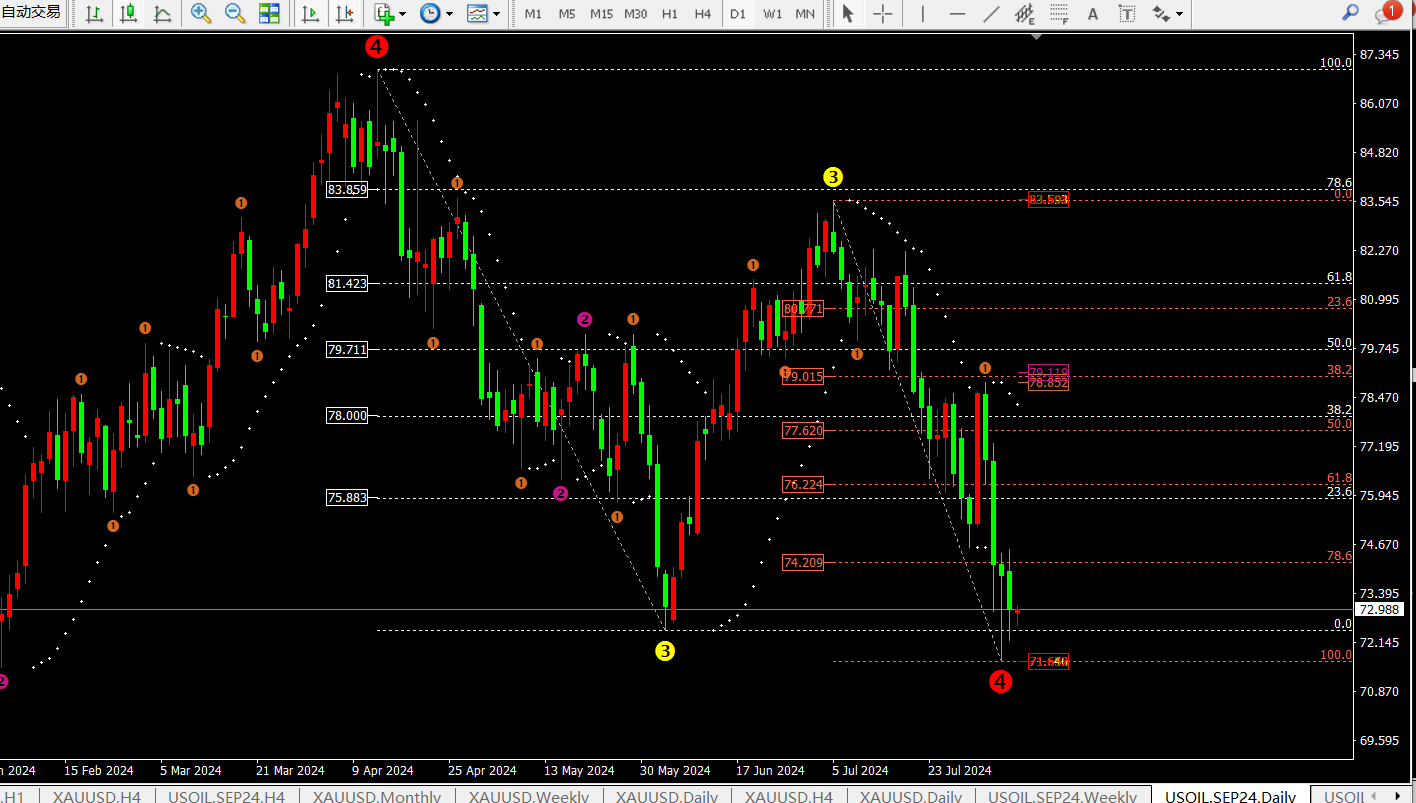This screenshot has height=803, width=1416.
Task: Set timeframe to W1
Action: [772, 14]
